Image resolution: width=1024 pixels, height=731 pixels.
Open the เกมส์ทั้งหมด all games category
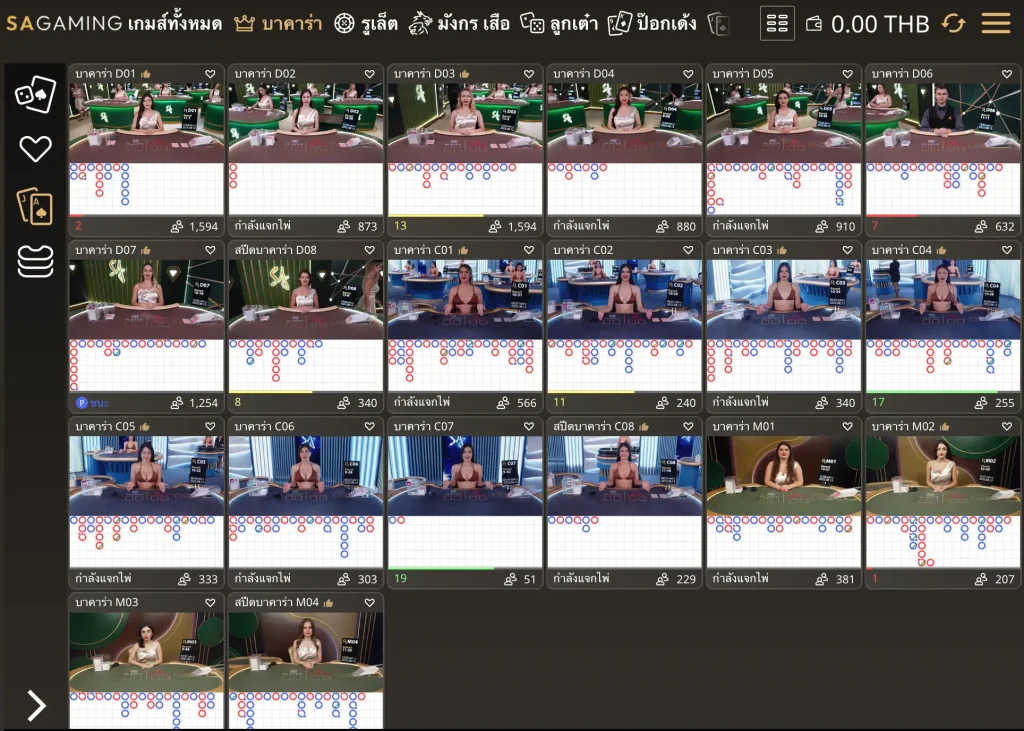click(175, 23)
